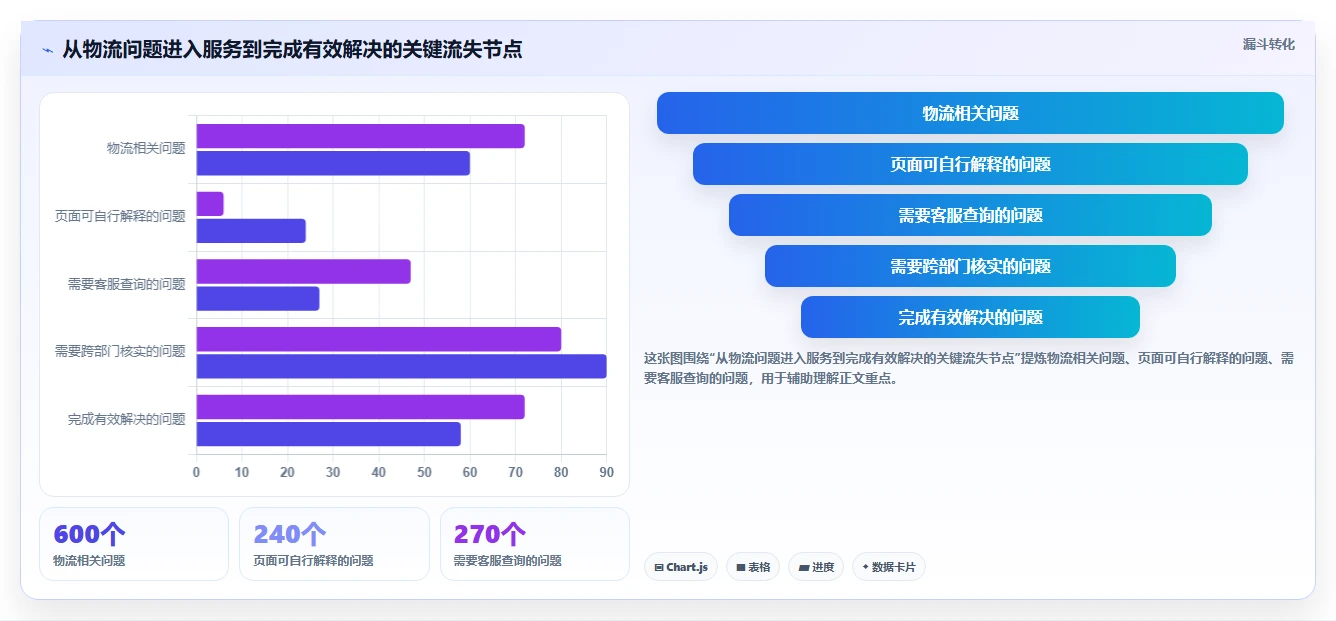
Task: Click purple bar for 需要跨部门核实的问题
Action: (378, 339)
